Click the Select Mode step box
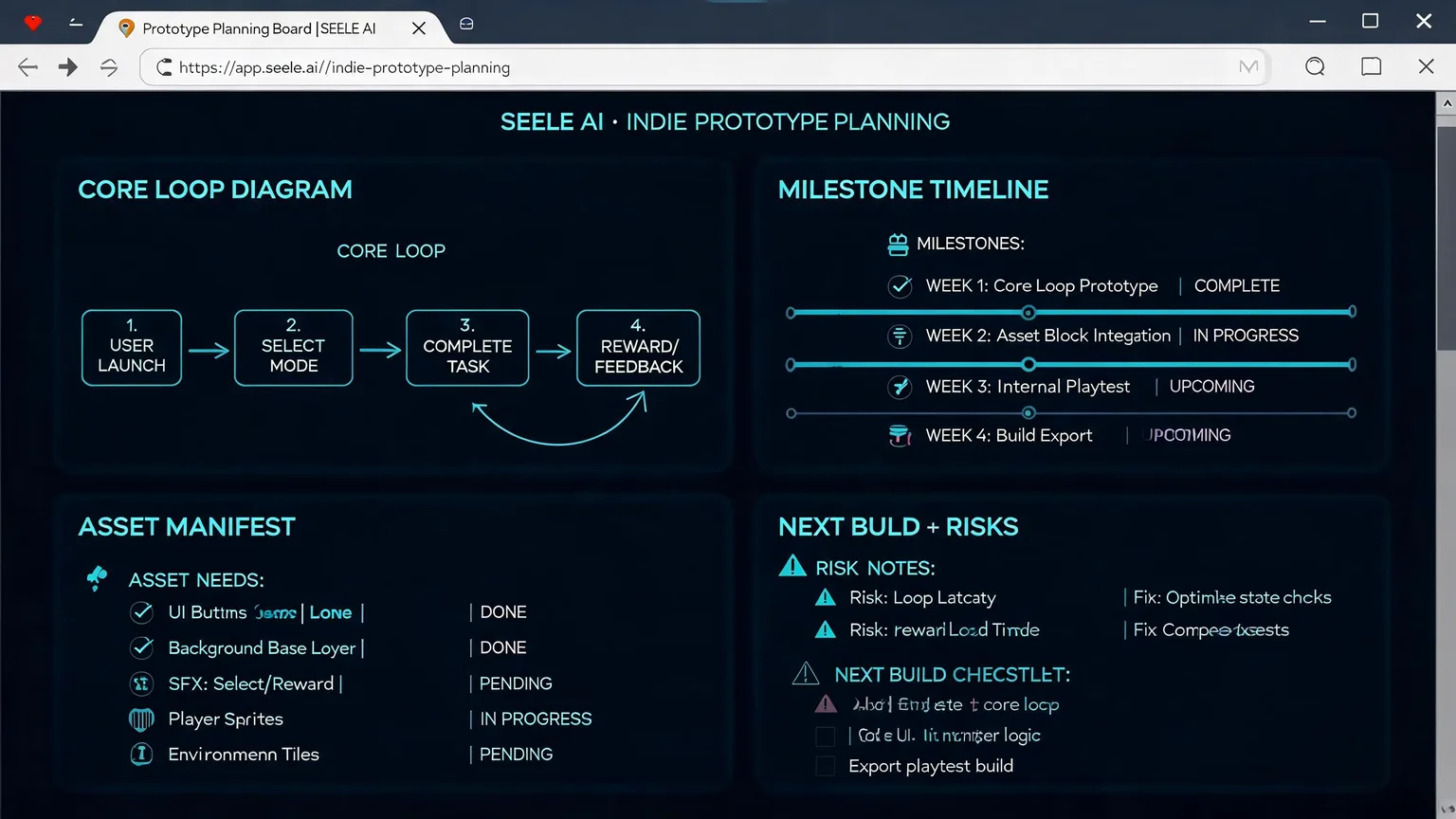The image size is (1456, 819). (294, 348)
